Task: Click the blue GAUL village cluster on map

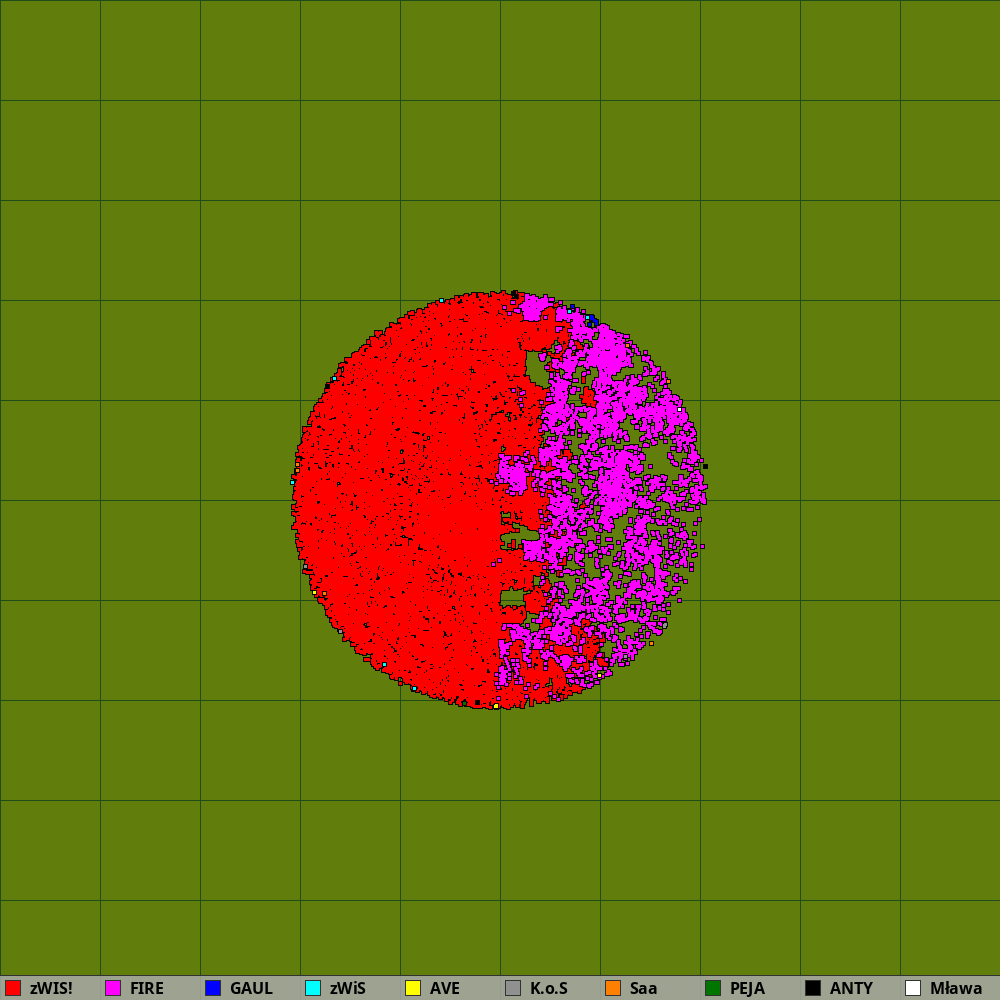Action: pyautogui.click(x=591, y=321)
